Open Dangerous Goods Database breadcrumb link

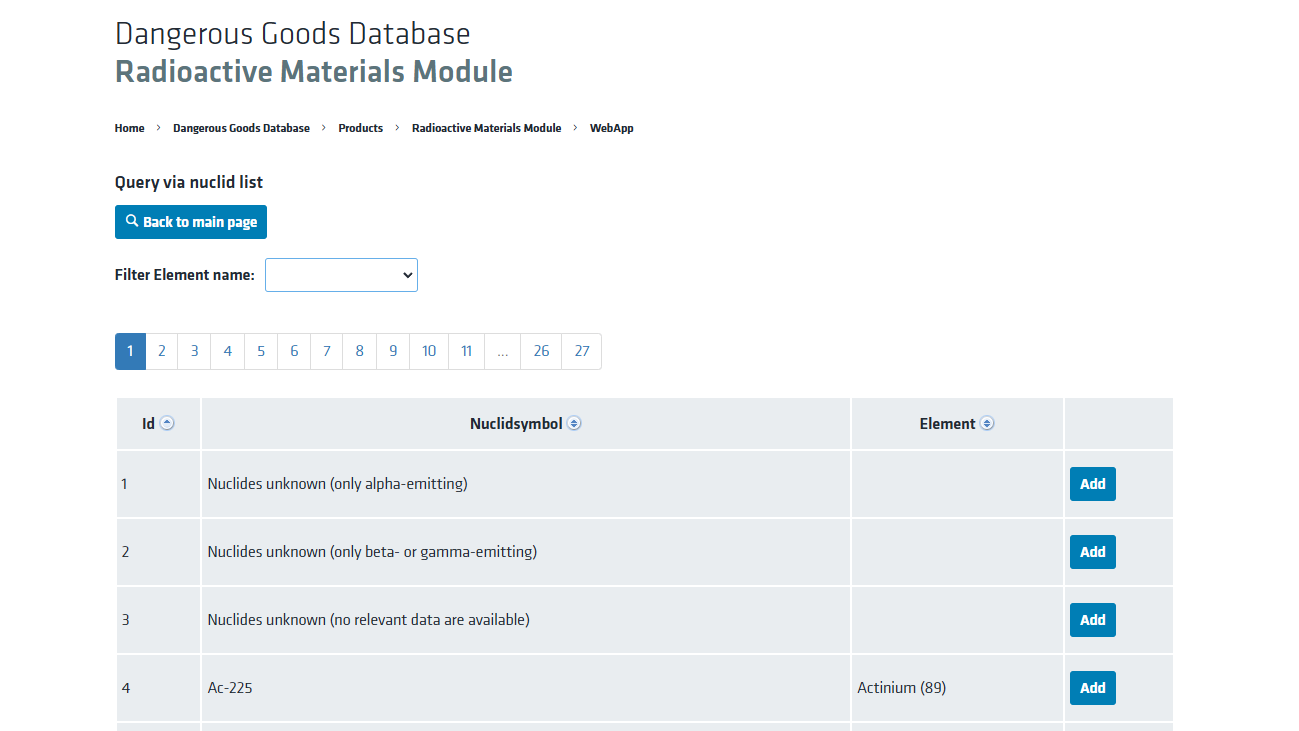click(241, 128)
